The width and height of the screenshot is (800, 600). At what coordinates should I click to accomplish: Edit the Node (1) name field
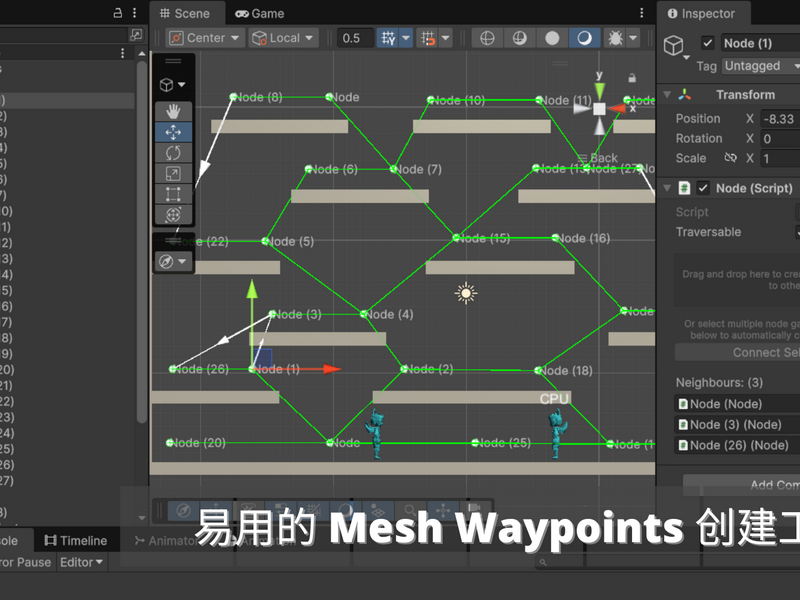pos(760,43)
